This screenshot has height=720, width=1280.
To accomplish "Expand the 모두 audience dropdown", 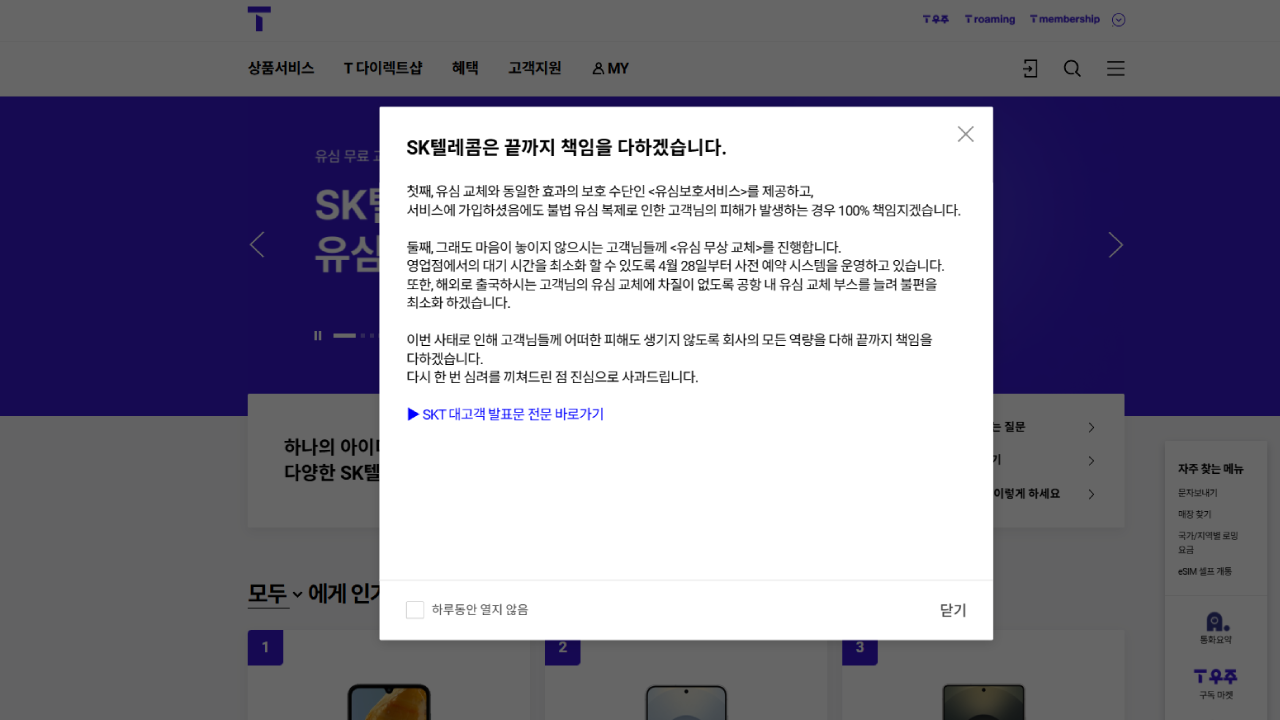I will [275, 594].
